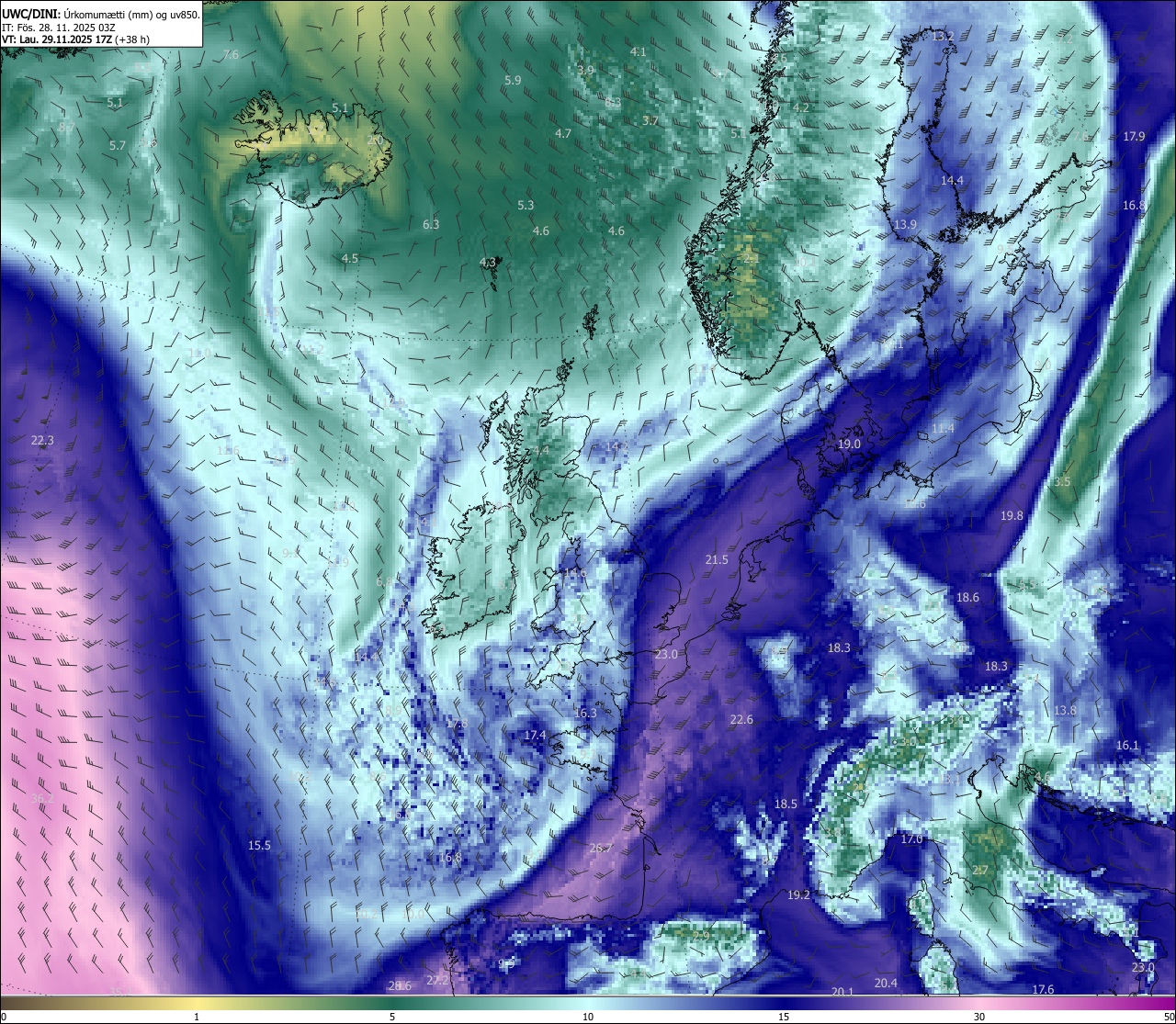Click the 13.2 value at the top

click(943, 37)
